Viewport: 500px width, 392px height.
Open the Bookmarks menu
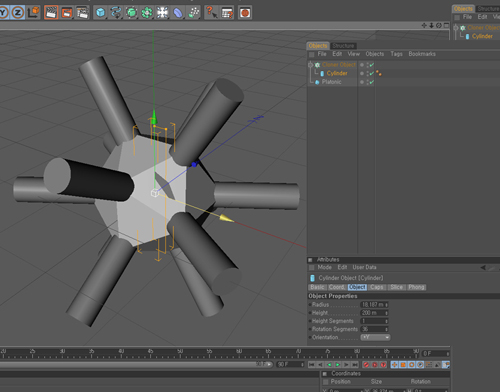[422, 54]
